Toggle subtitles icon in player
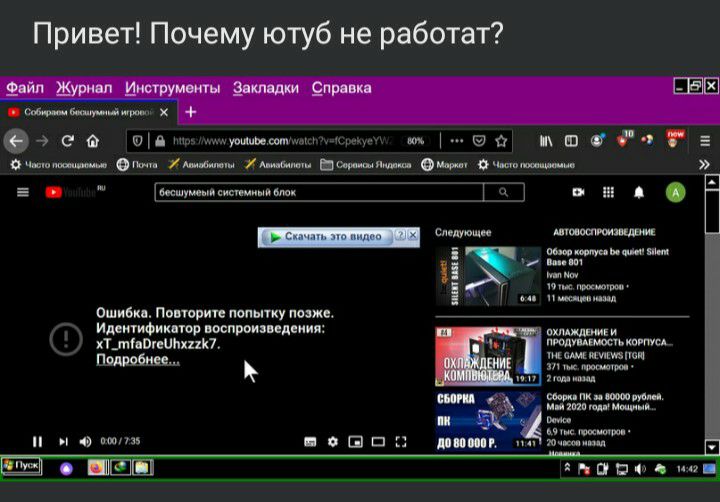The height and width of the screenshot is (502, 720). (x=310, y=442)
